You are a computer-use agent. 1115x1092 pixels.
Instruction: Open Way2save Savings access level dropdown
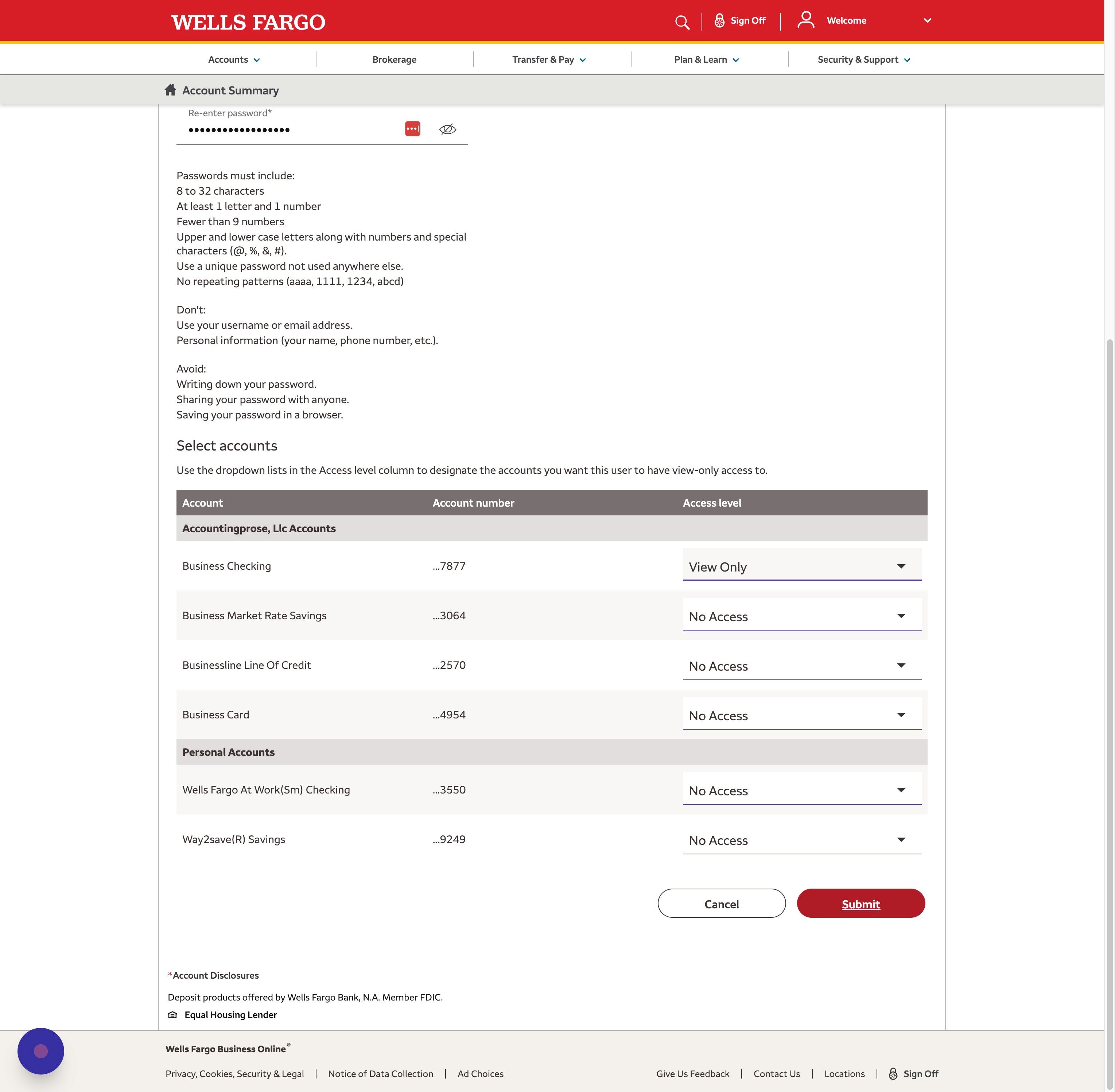(801, 840)
